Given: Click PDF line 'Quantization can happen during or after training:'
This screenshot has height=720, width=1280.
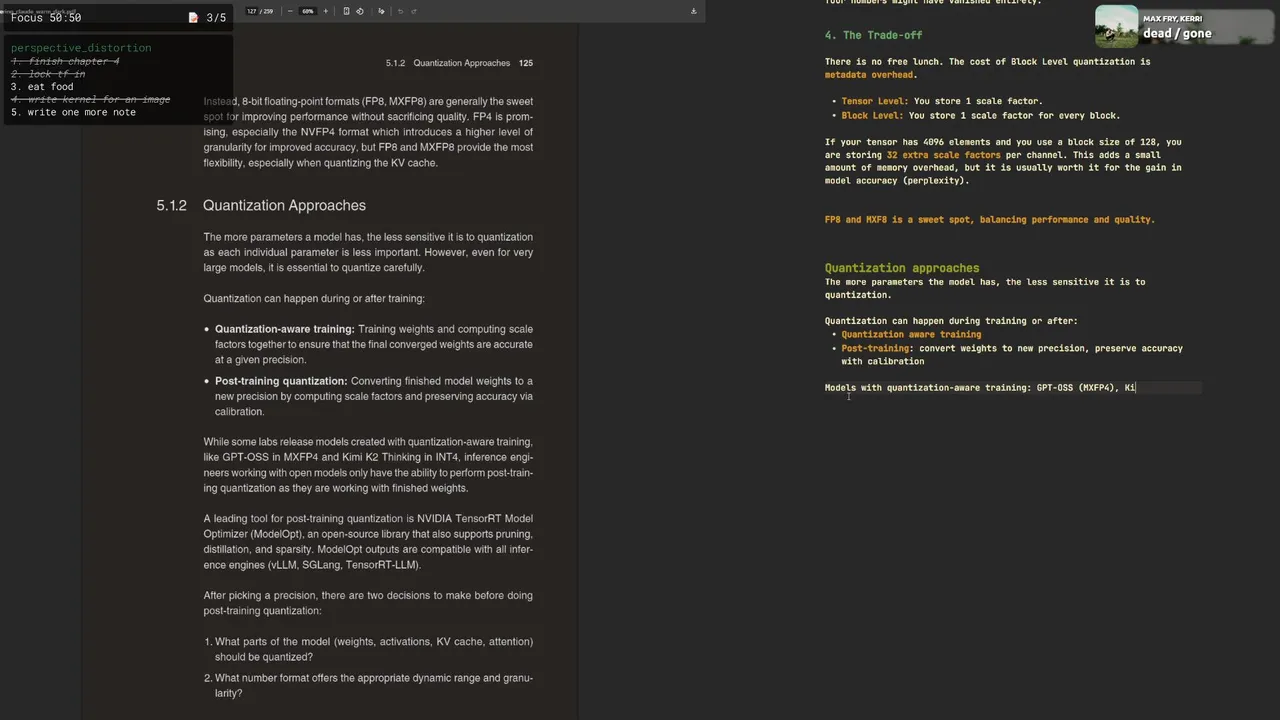Looking at the screenshot, I should click(314, 298).
